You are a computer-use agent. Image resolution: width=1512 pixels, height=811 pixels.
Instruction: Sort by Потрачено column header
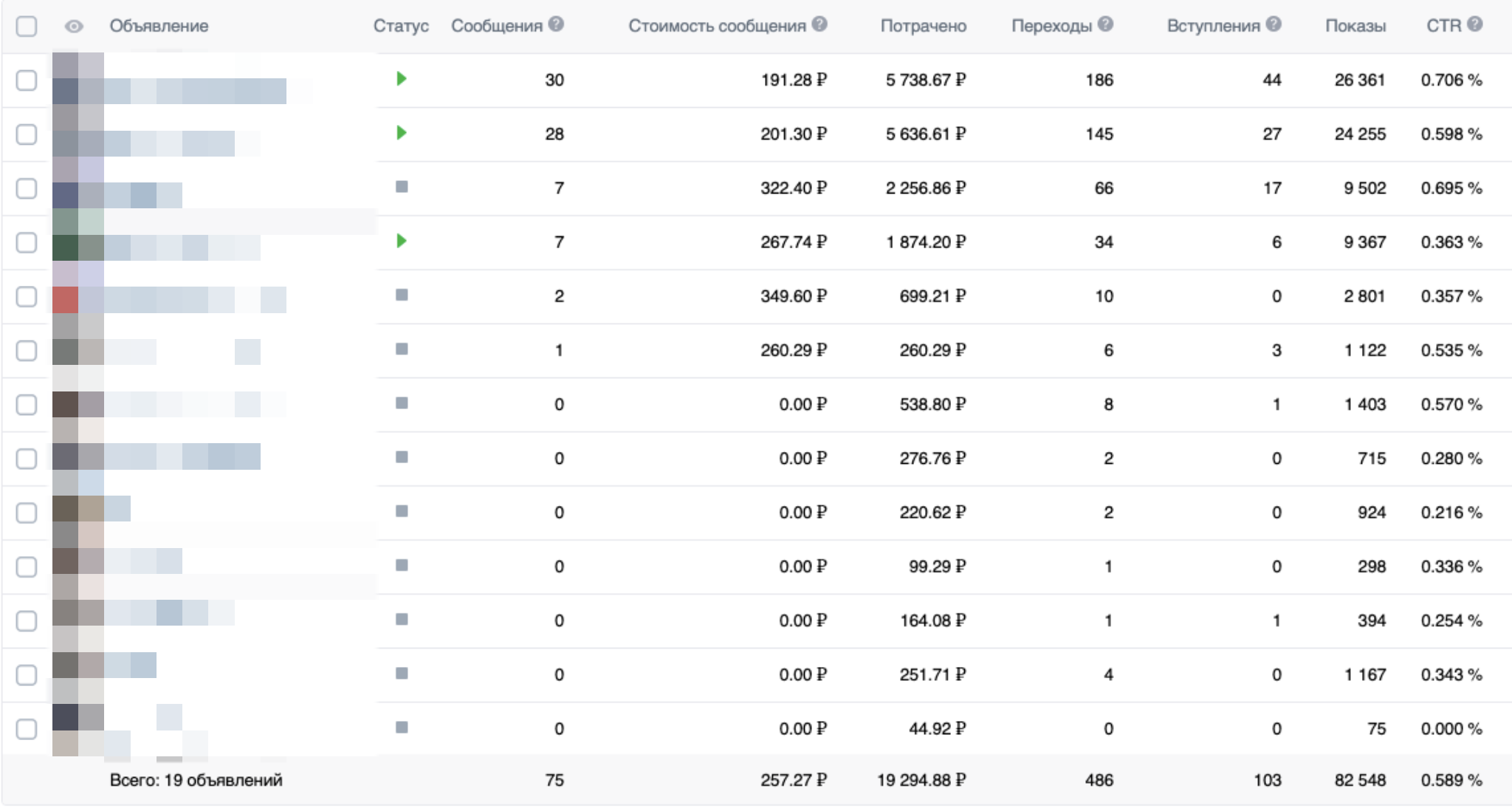[x=923, y=26]
